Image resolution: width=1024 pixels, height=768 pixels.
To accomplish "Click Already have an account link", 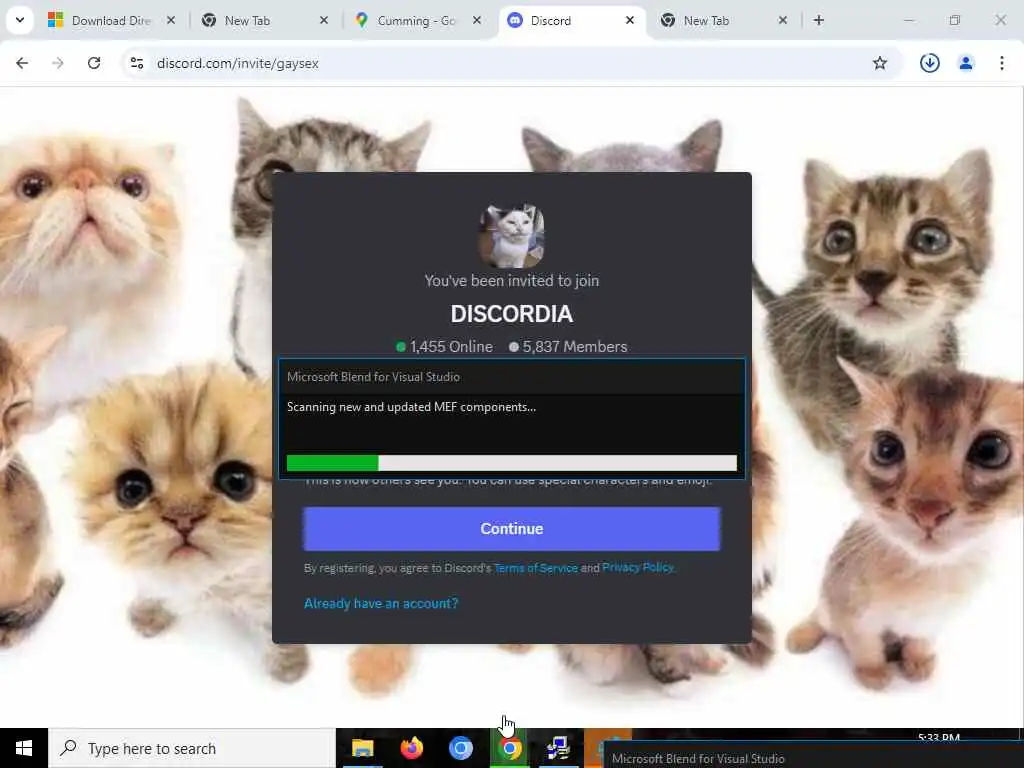I will (381, 603).
